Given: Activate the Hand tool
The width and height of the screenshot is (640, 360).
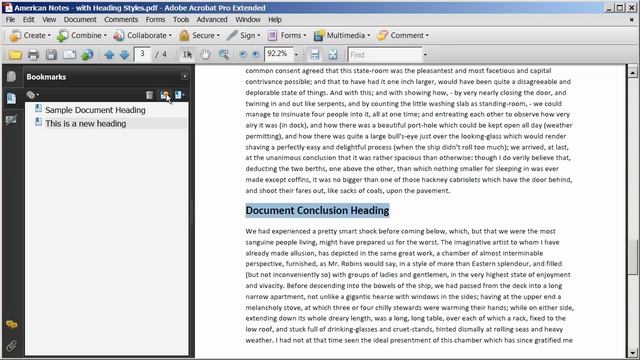Looking at the screenshot, I should 205,55.
